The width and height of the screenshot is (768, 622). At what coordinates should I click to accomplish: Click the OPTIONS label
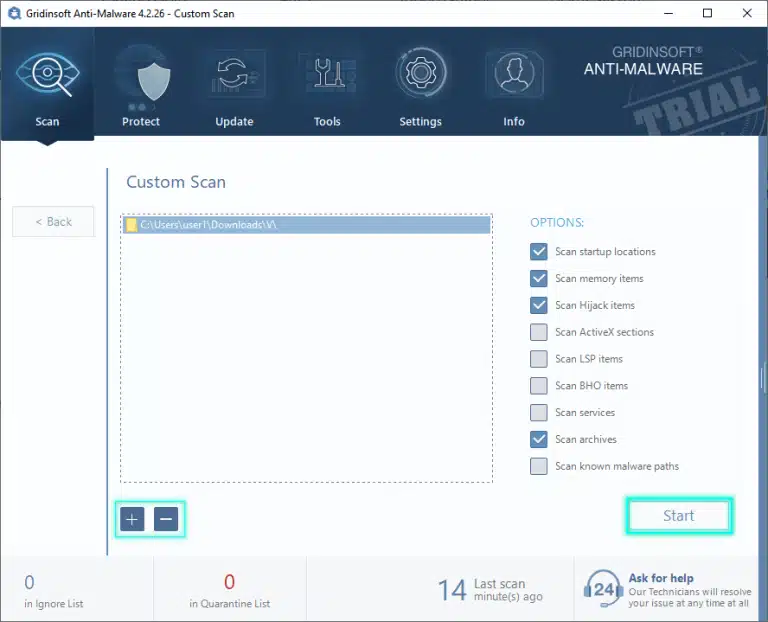[x=557, y=222]
